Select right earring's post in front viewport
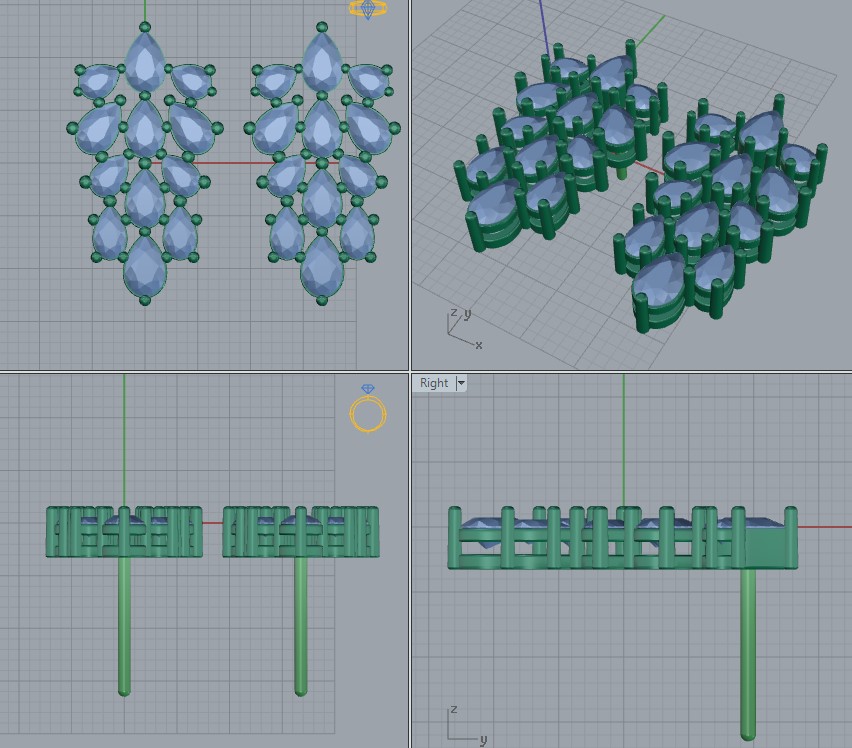 tap(300, 626)
